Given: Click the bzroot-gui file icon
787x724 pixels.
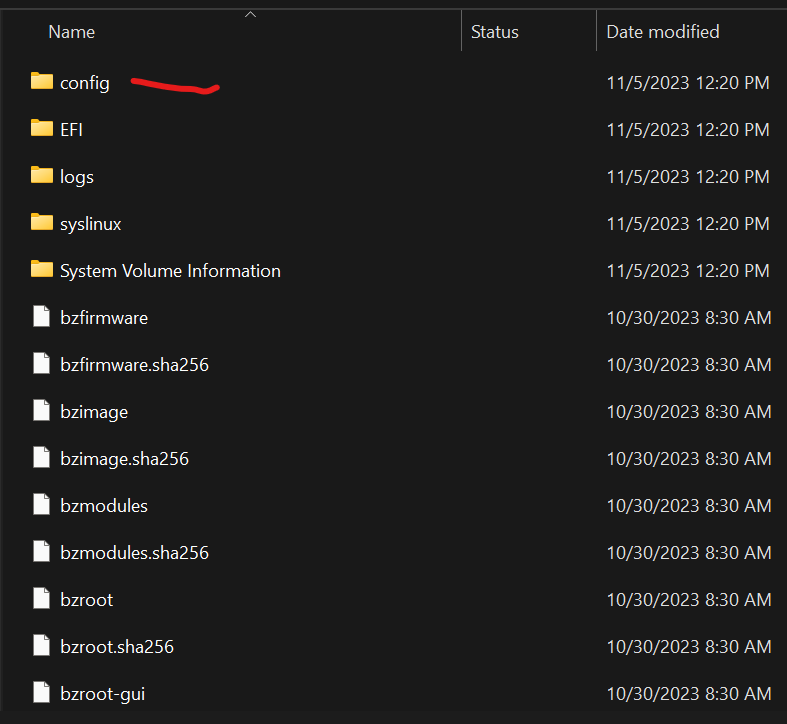Looking at the screenshot, I should pyautogui.click(x=42, y=693).
